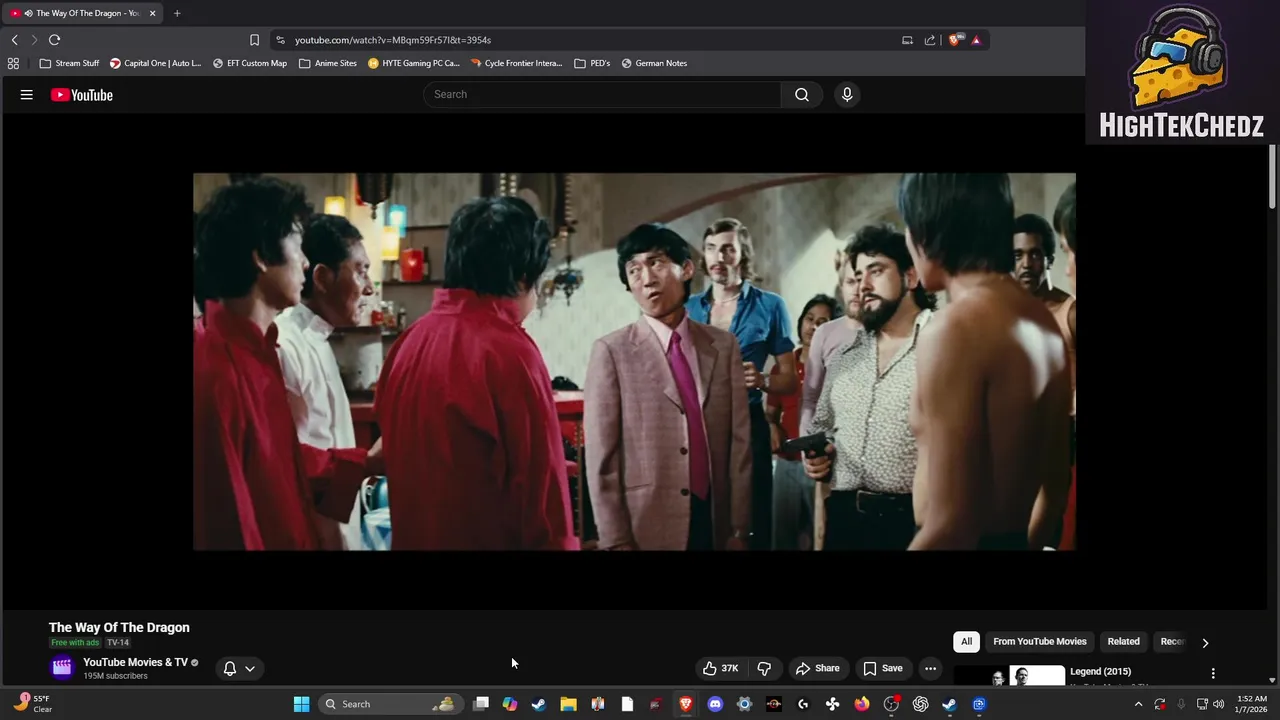Open volume control in system tray

click(1219, 704)
